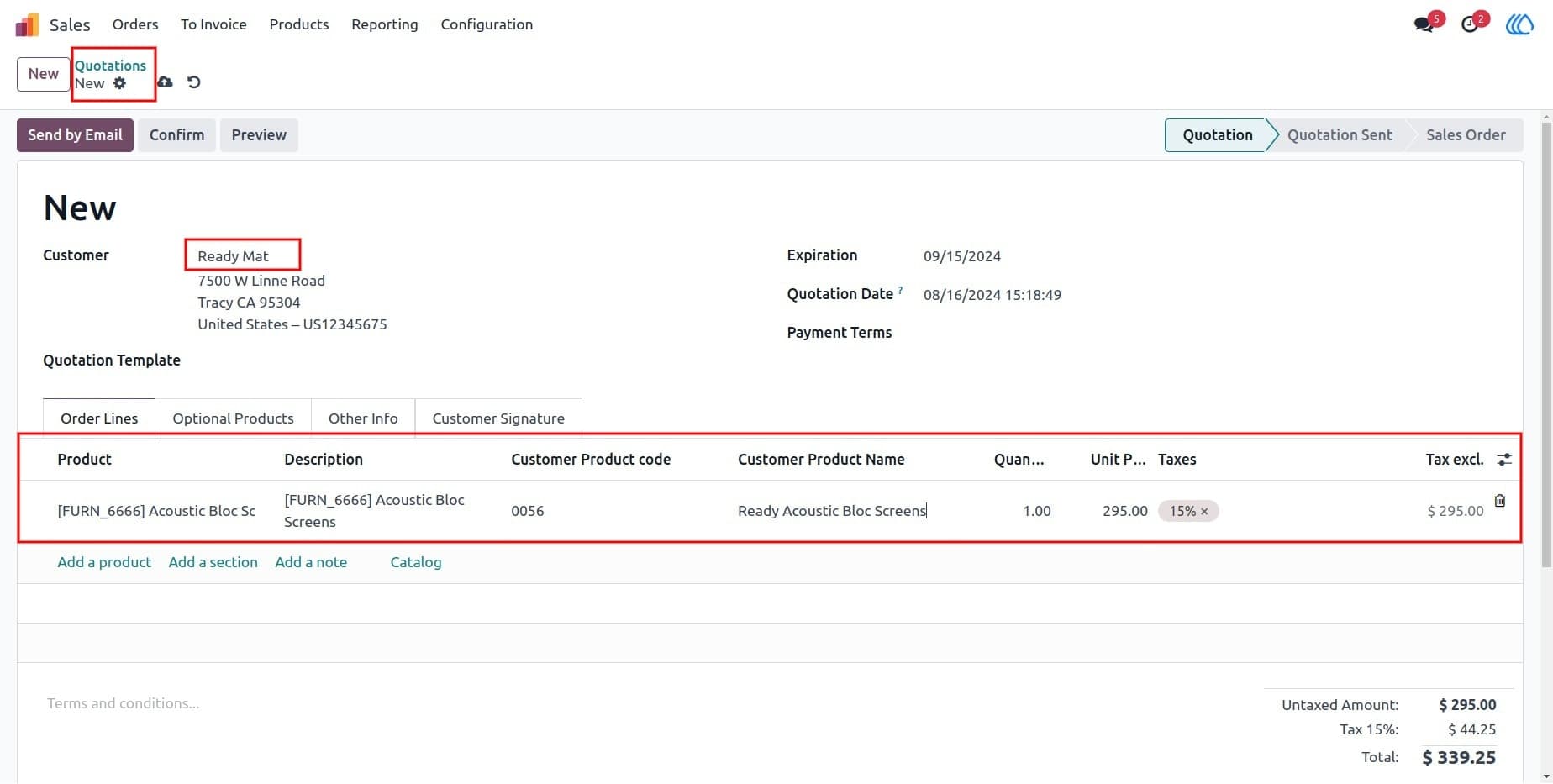Go to Quotations breadcrumb
The image size is (1553, 784).
(x=110, y=66)
